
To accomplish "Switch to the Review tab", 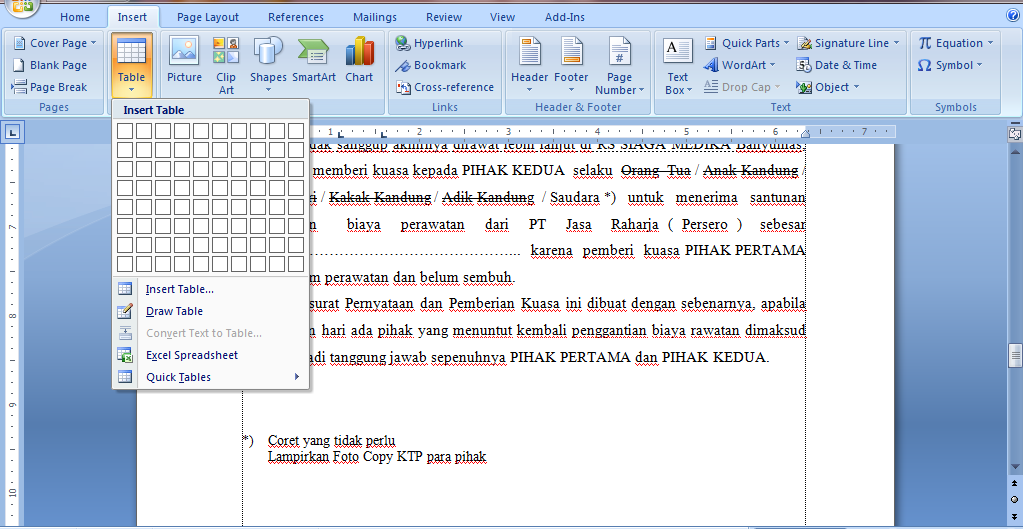I will (444, 17).
